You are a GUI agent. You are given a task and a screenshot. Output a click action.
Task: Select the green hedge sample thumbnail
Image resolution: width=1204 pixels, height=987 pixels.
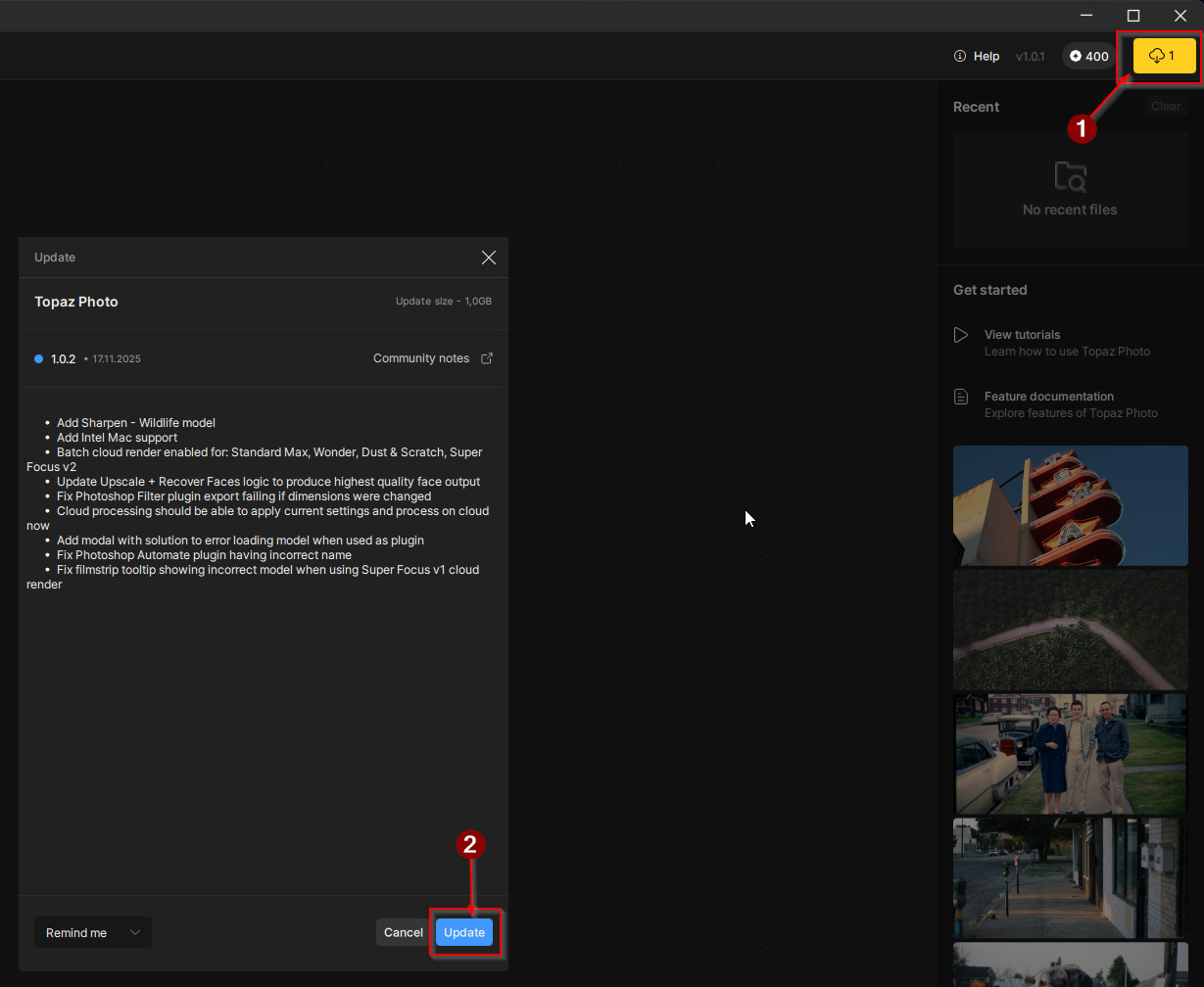pyautogui.click(x=1070, y=631)
